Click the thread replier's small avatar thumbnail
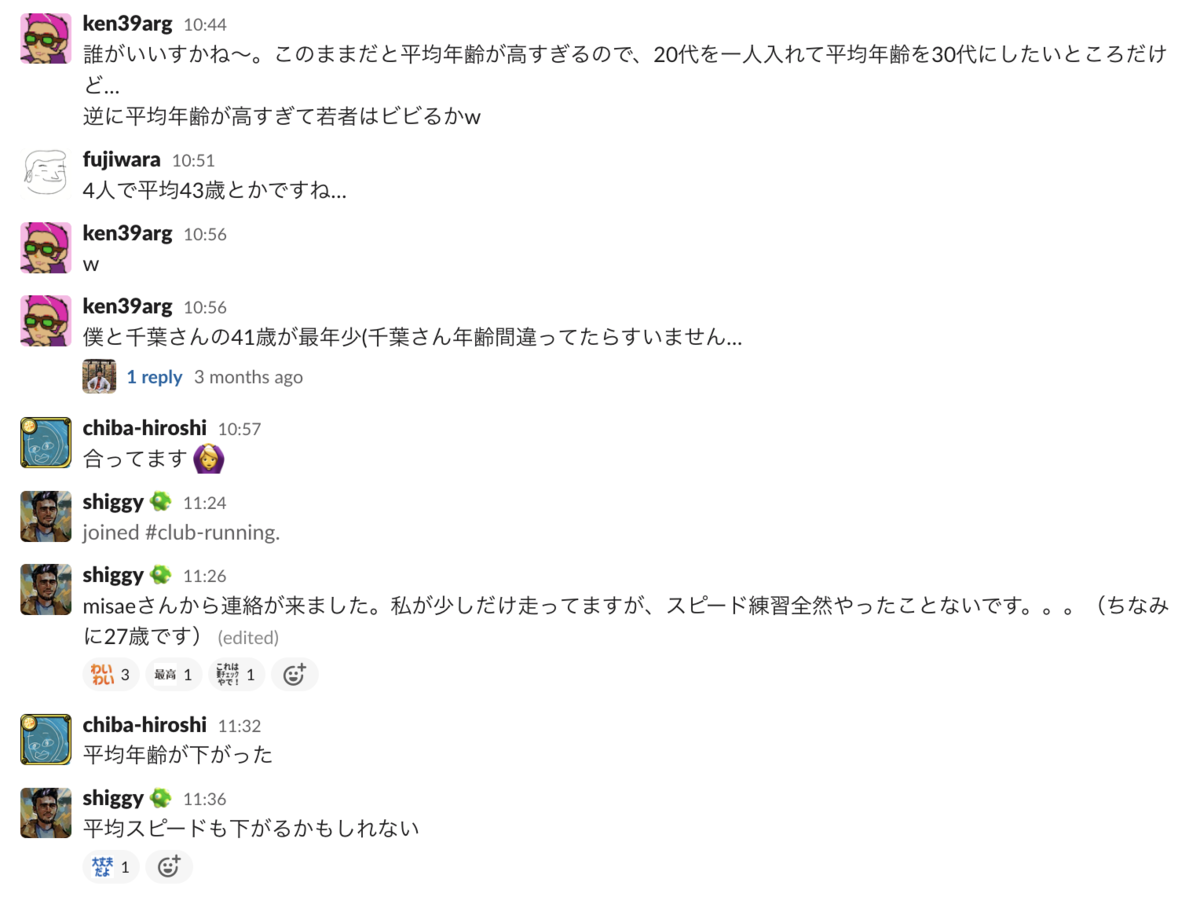The image size is (1200, 897). pos(99,377)
